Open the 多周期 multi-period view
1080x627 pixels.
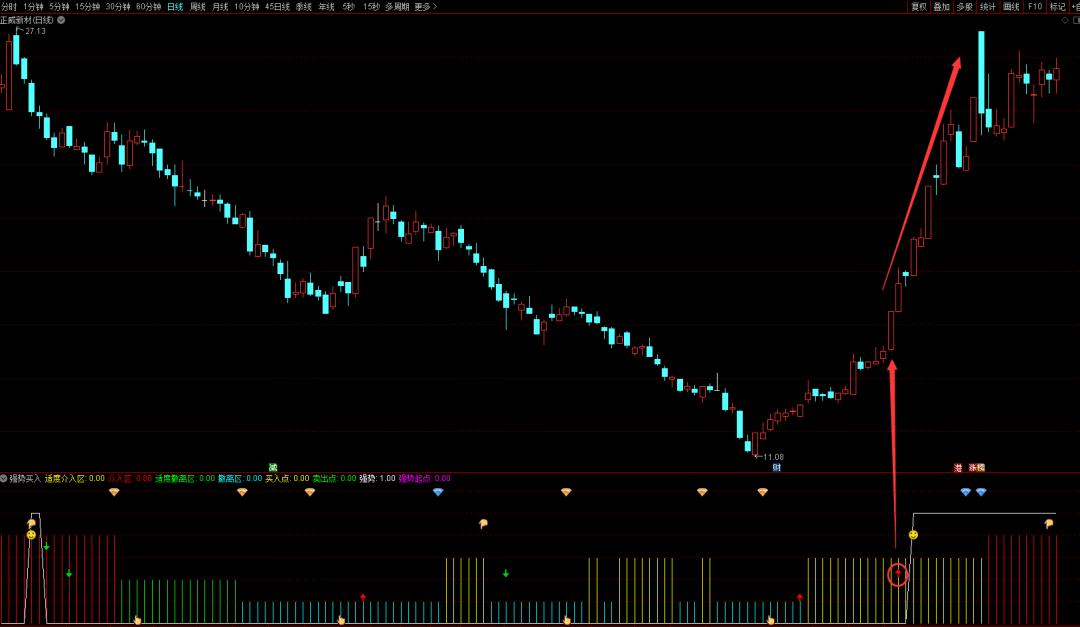pyautogui.click(x=397, y=6)
